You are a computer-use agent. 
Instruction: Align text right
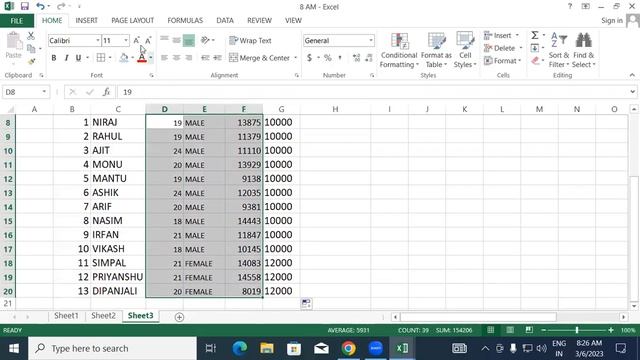189,58
